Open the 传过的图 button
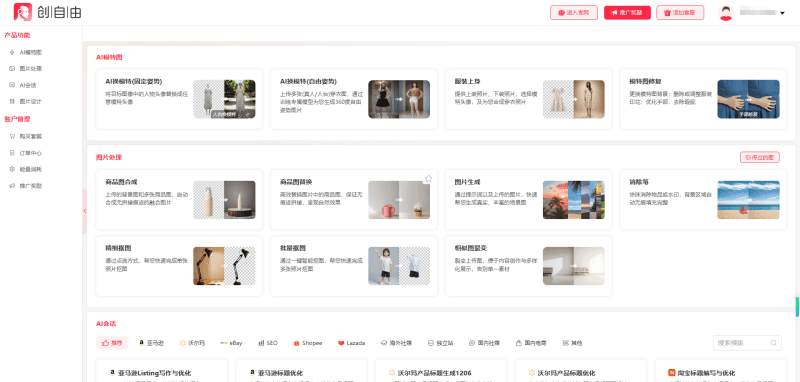This screenshot has height=382, width=800. [x=760, y=158]
